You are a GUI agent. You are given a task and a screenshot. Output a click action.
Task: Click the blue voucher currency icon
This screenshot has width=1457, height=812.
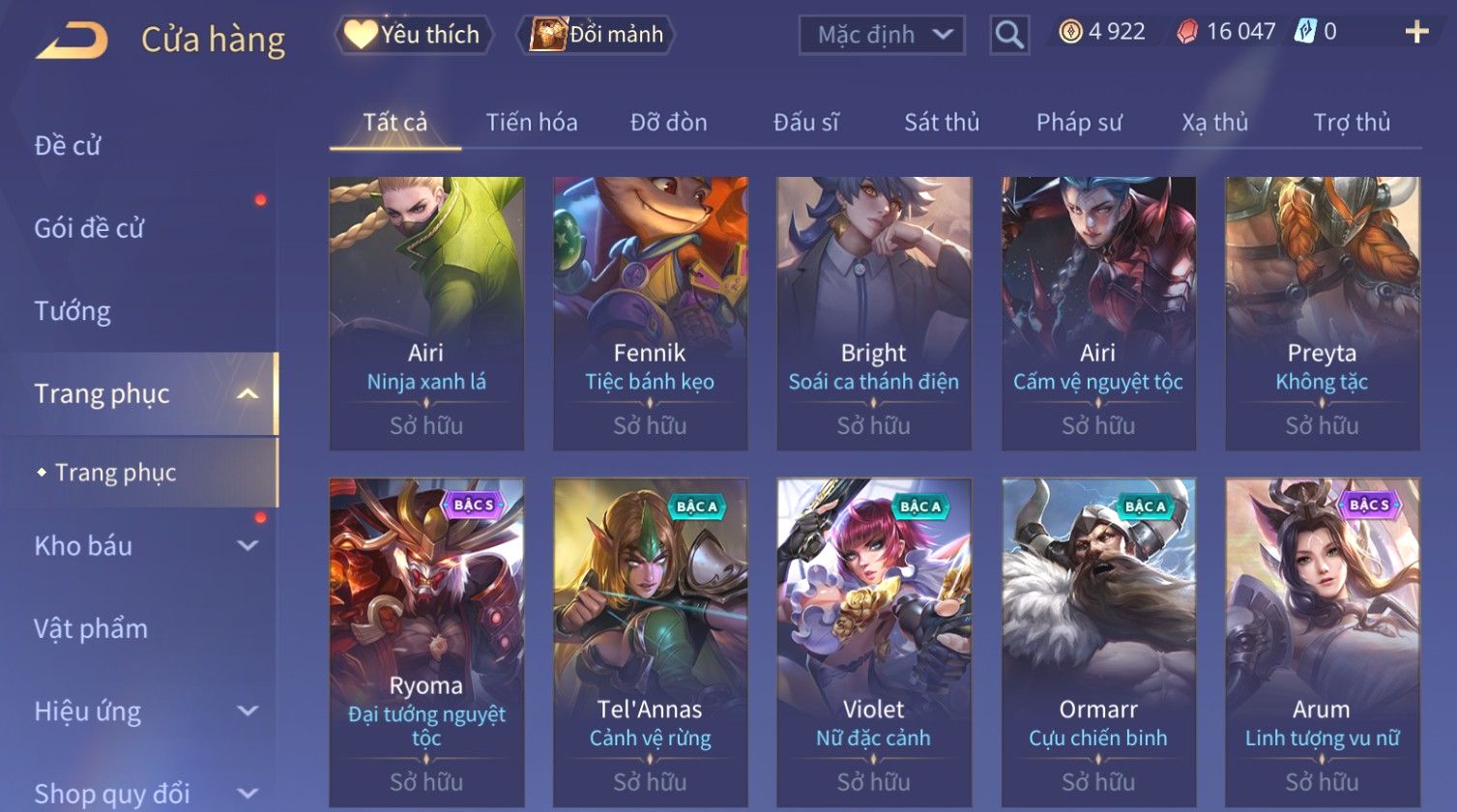[1305, 32]
